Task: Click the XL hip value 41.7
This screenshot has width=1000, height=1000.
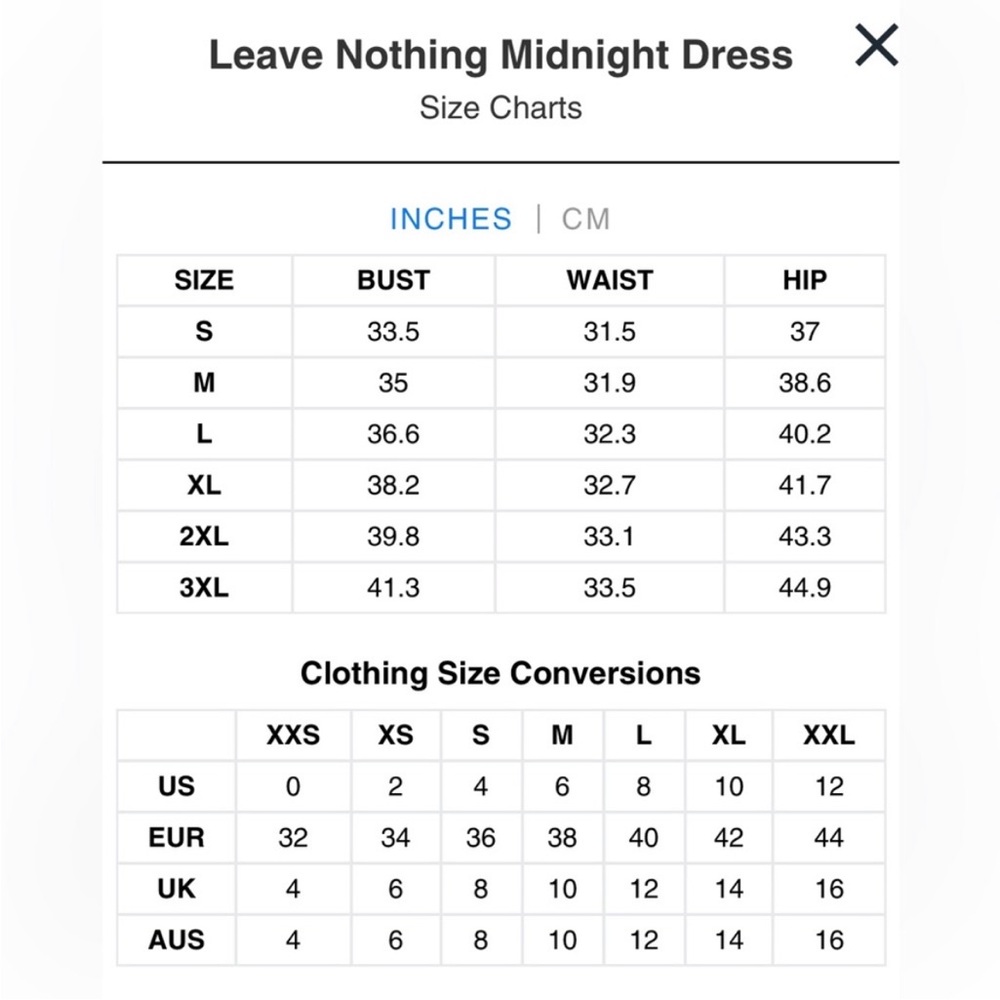Action: pos(805,485)
